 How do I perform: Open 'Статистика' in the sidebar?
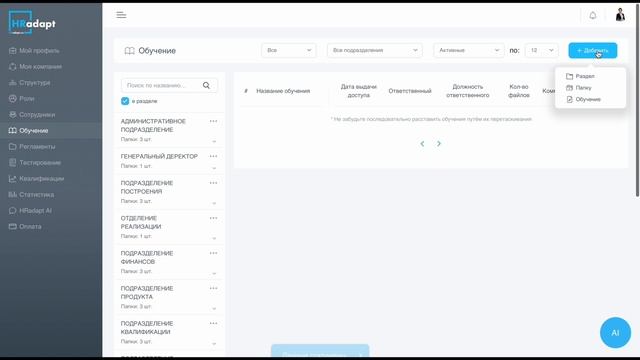pyautogui.click(x=31, y=195)
